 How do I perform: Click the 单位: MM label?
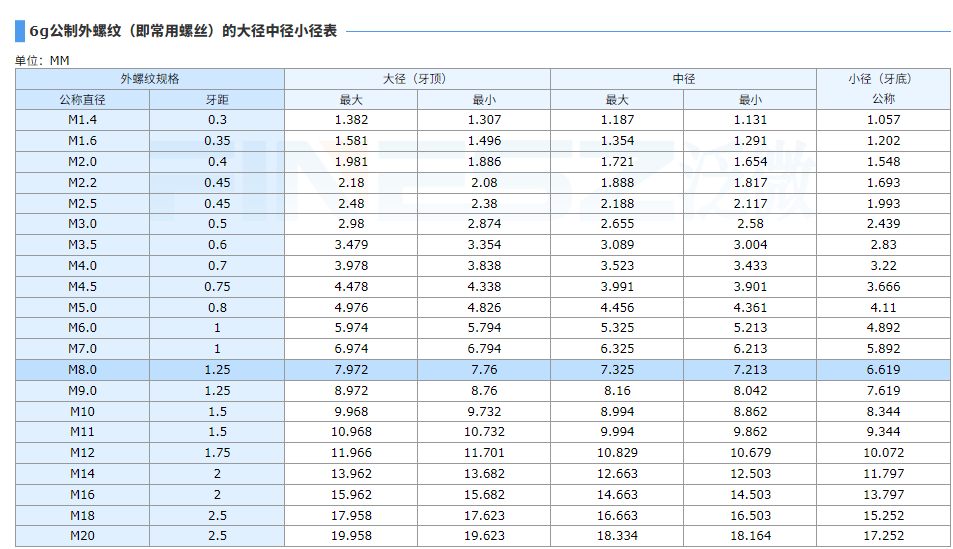pyautogui.click(x=42, y=60)
